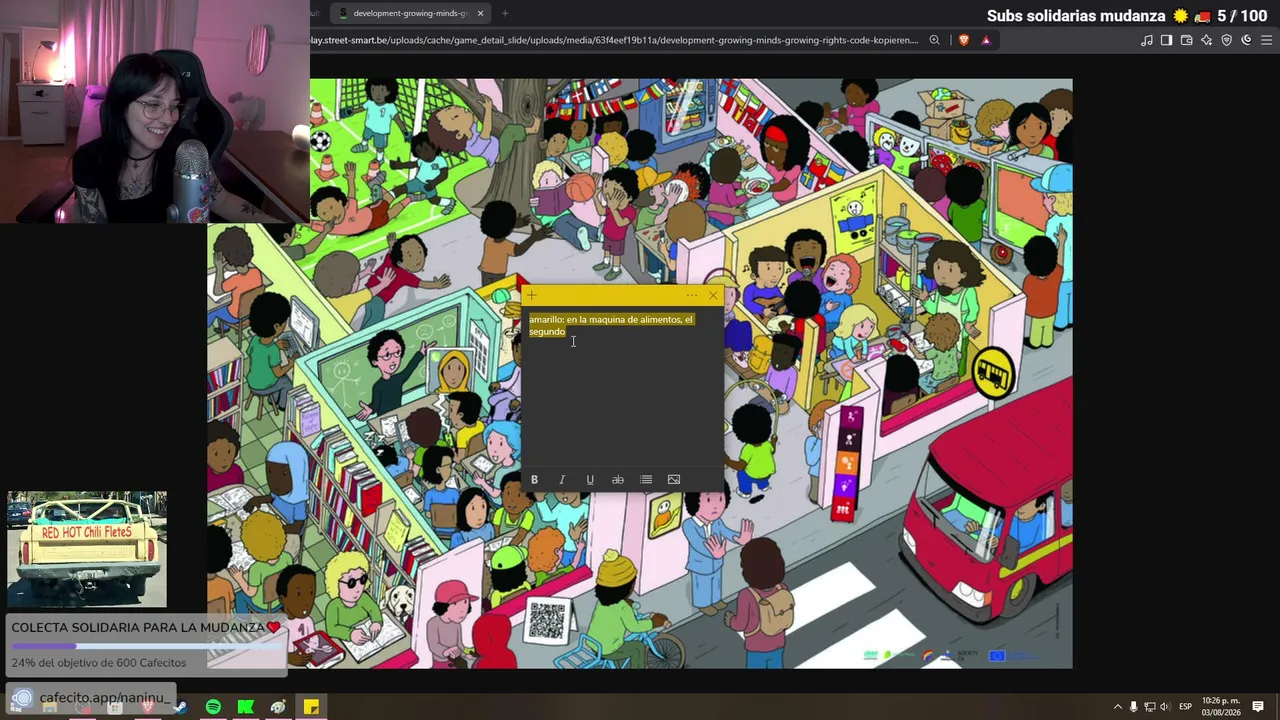Viewport: 1280px width, 720px height.
Task: Click the browser zoom magnifier icon
Action: tap(934, 40)
